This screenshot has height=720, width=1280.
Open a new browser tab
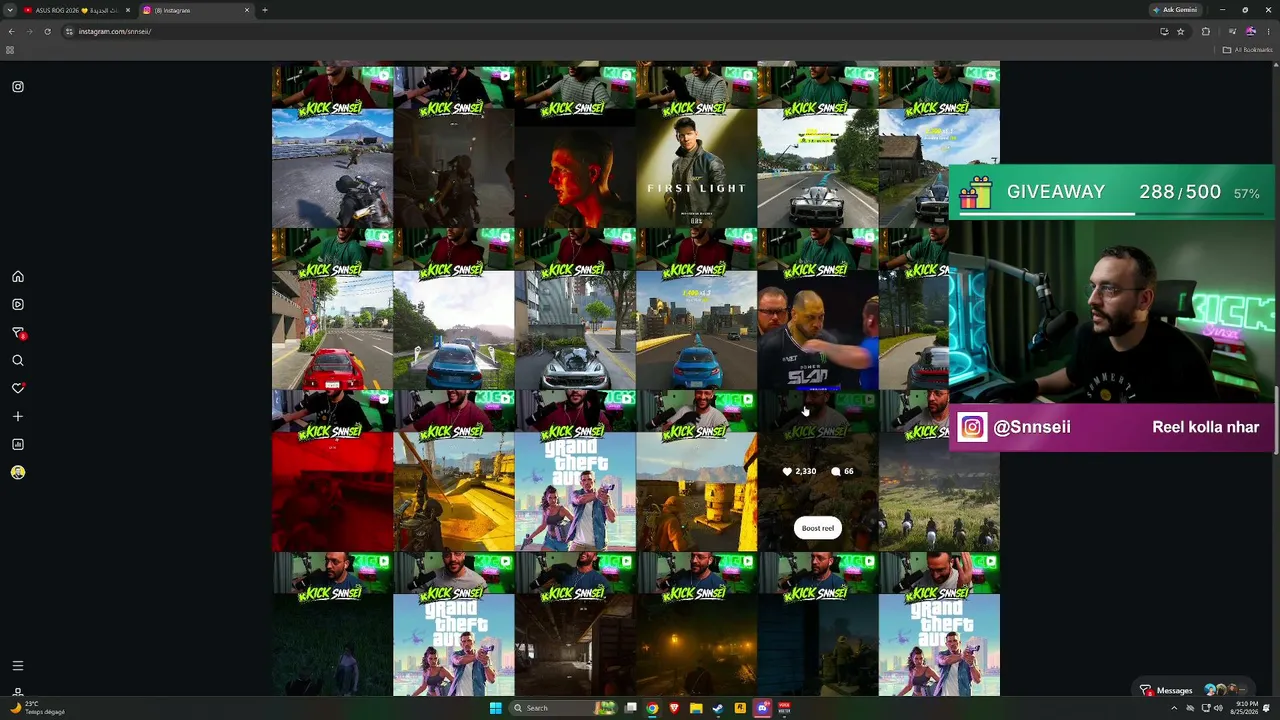(265, 10)
